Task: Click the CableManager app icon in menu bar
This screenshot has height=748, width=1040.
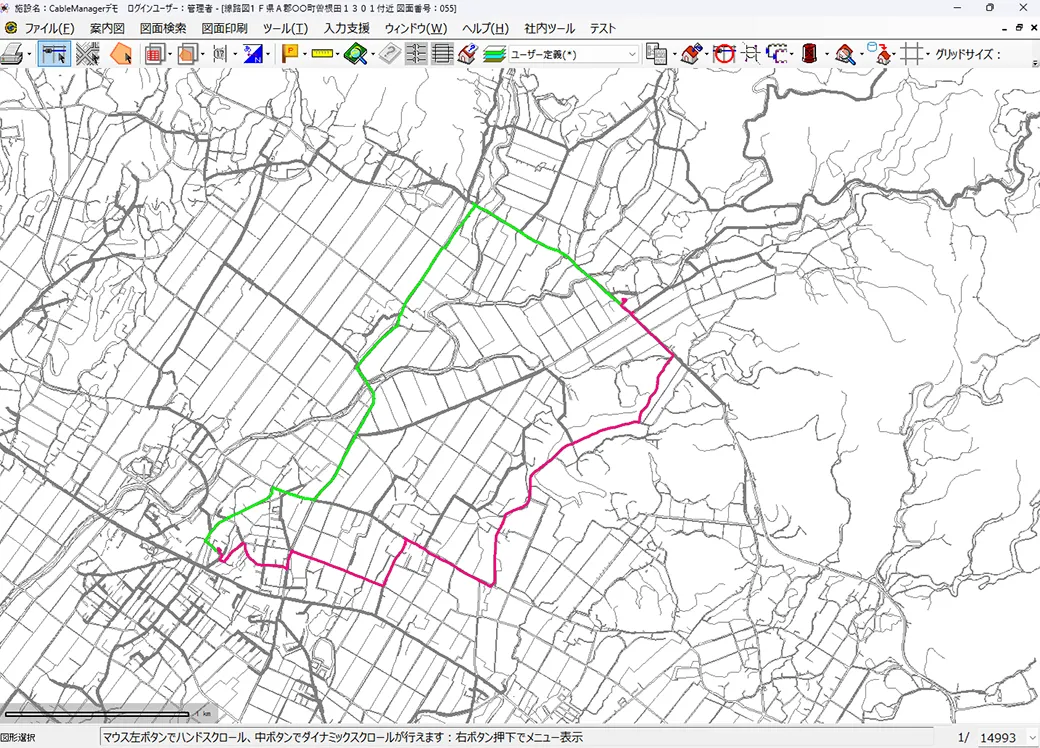Action: (11, 28)
